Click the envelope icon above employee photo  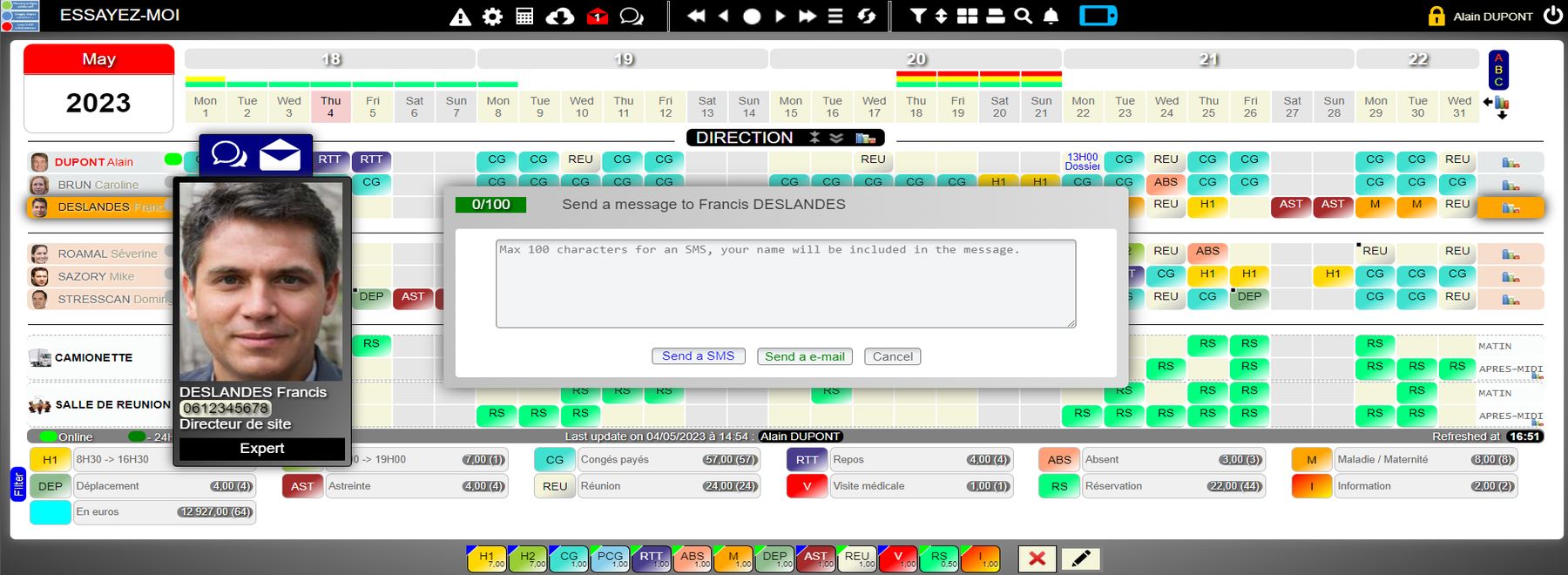[280, 155]
